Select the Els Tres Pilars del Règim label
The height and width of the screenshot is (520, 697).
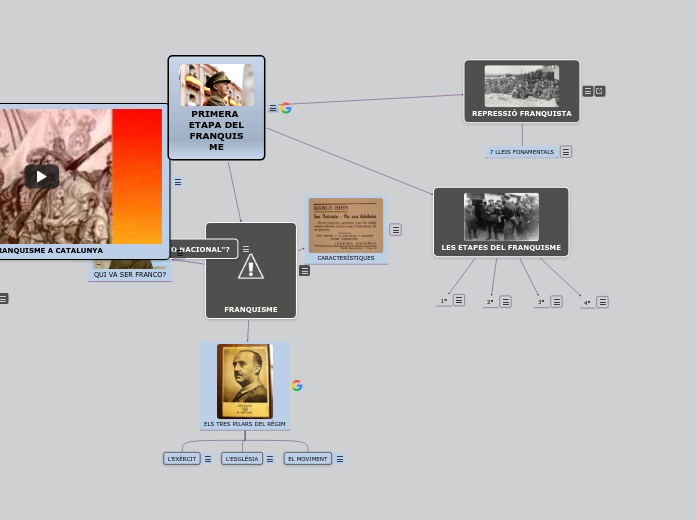pos(244,424)
